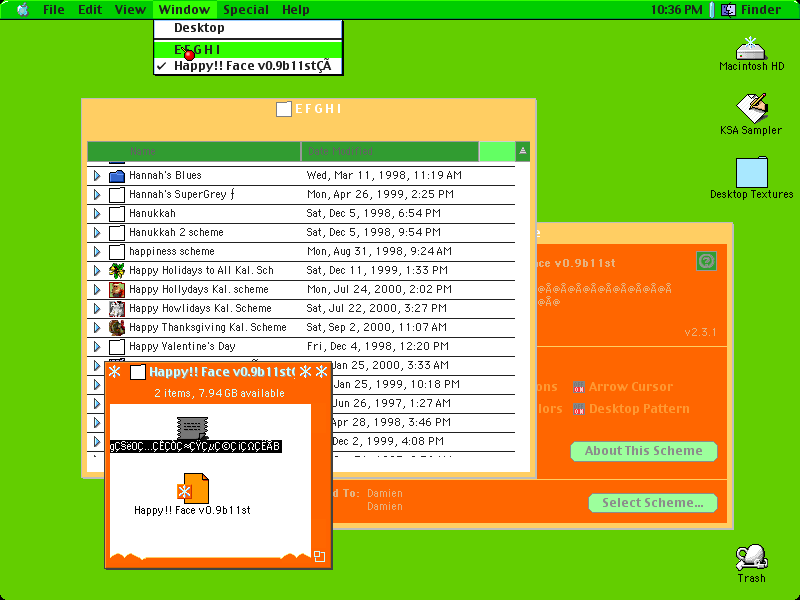Click the Trash icon on the desktop

click(752, 557)
